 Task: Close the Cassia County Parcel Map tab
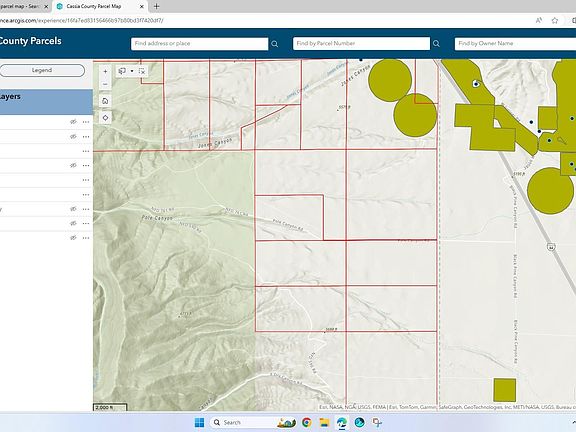pyautogui.click(x=142, y=6)
